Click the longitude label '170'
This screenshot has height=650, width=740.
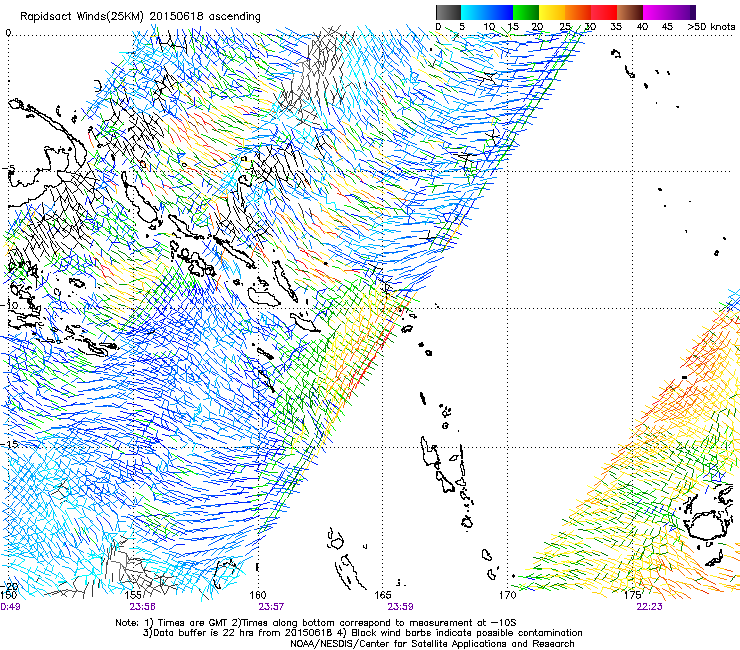[508, 595]
